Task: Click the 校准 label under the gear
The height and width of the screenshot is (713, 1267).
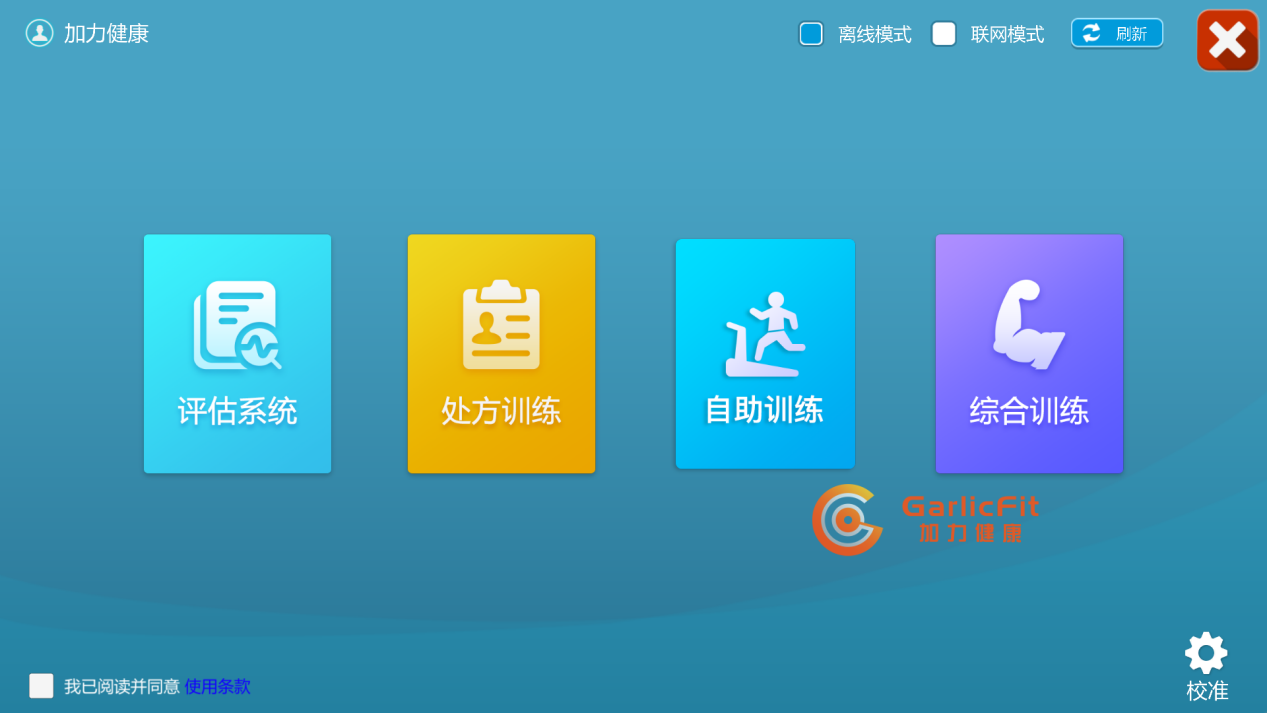Action: click(x=1207, y=691)
